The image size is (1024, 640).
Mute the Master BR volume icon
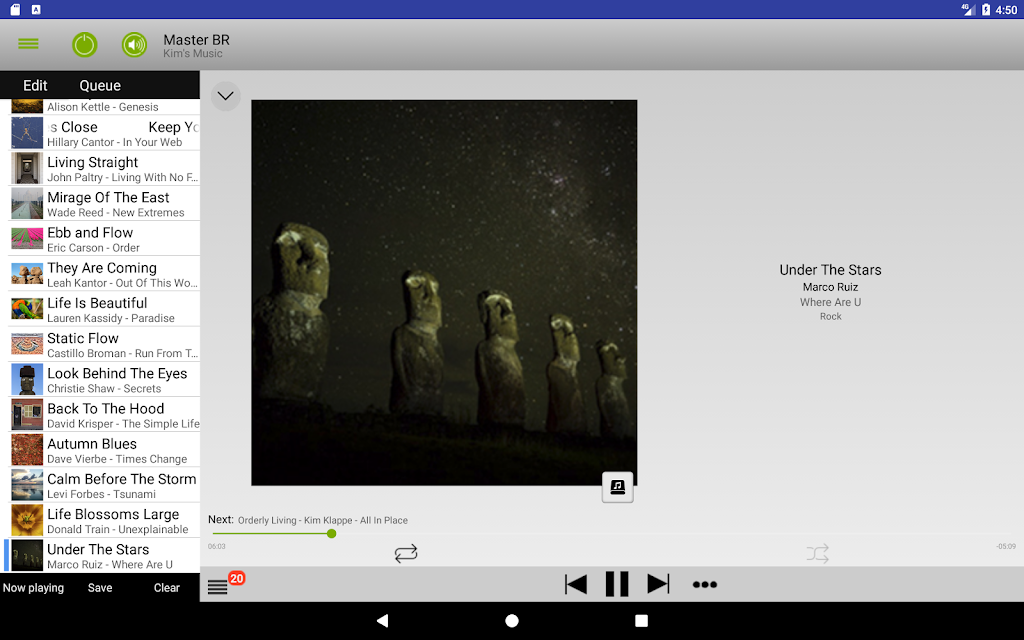135,44
